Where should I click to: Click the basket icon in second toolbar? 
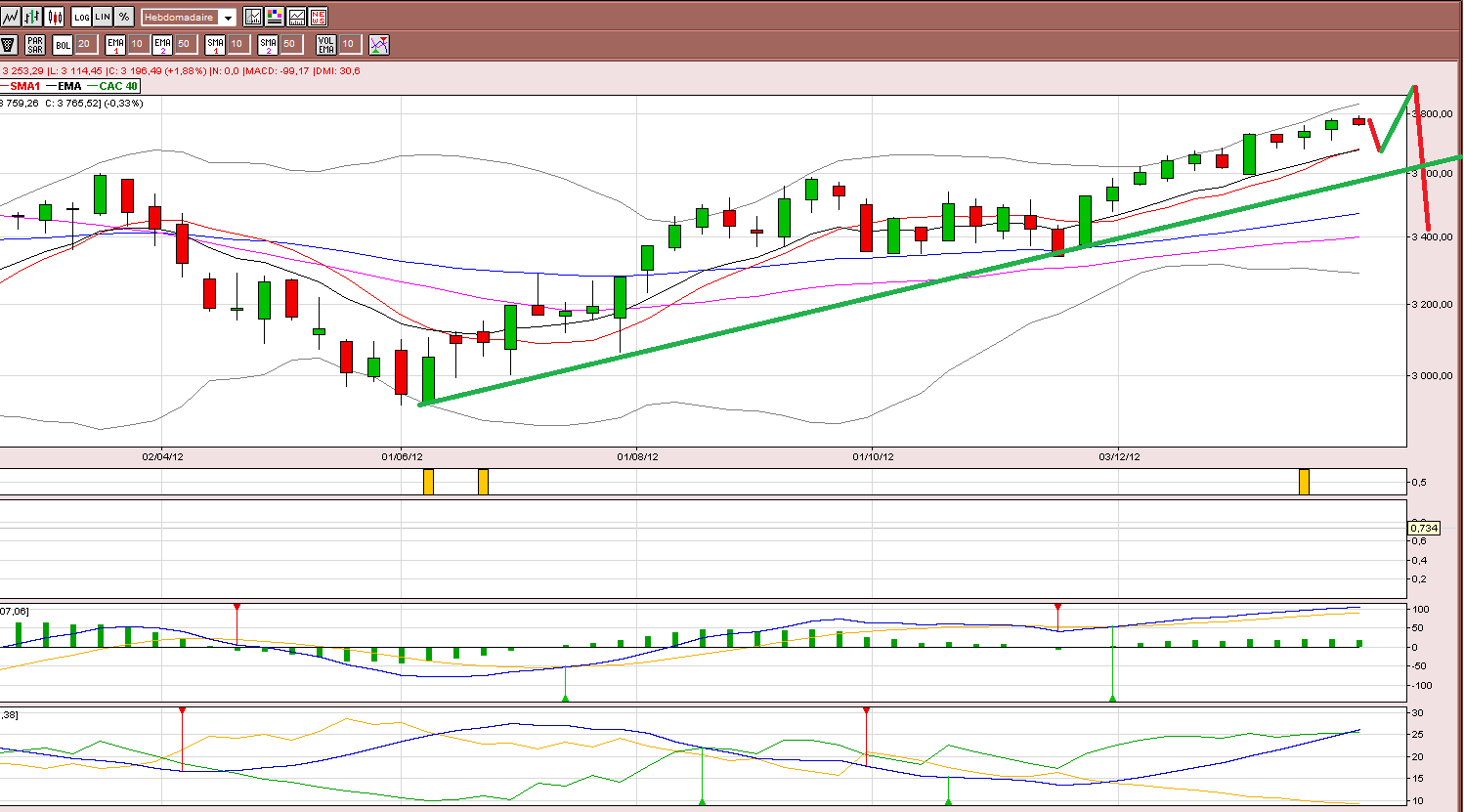pyautogui.click(x=9, y=45)
